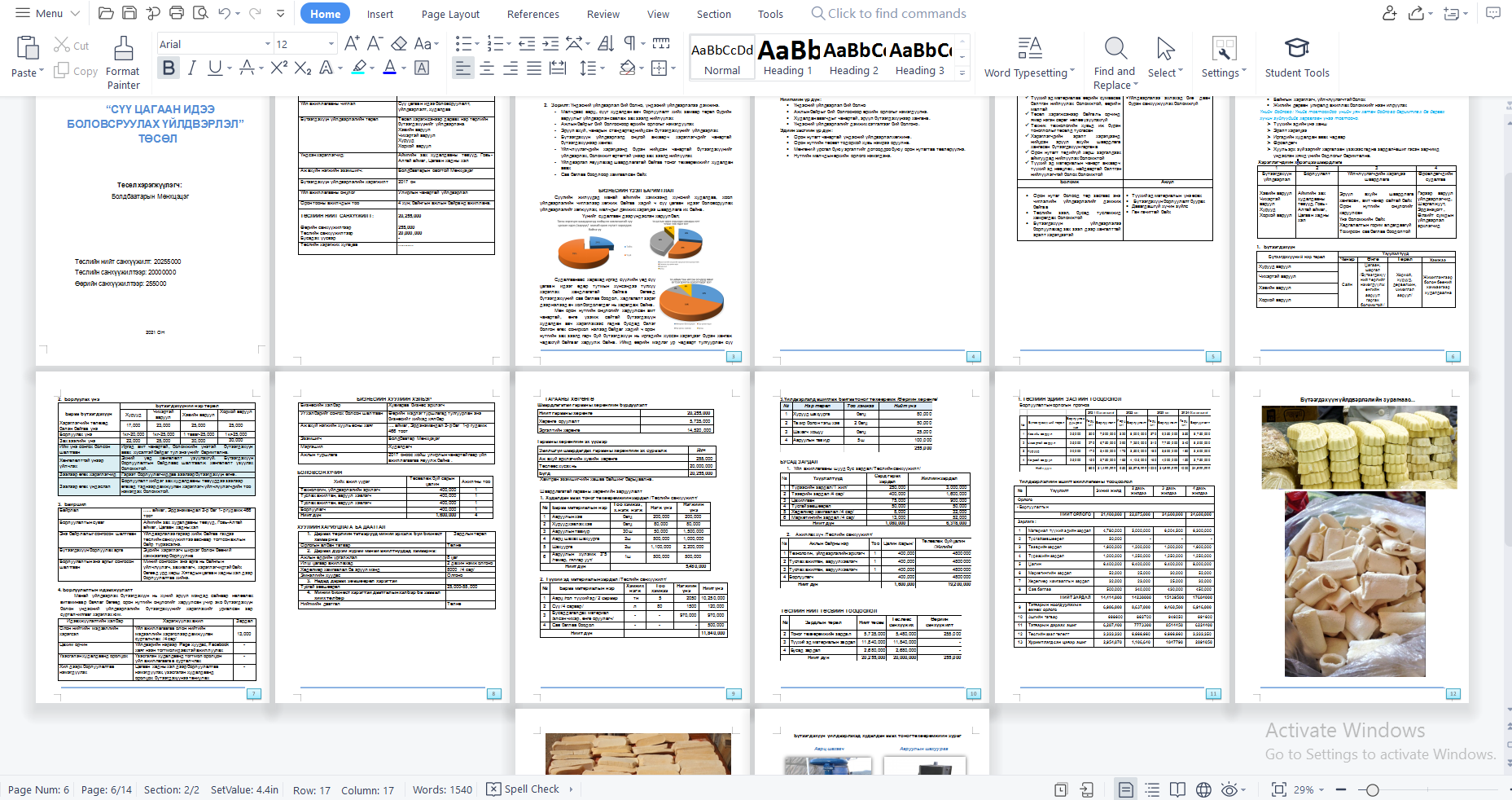Expand the Menu dropdown arrow
The width and height of the screenshot is (1512, 800).
[75, 13]
